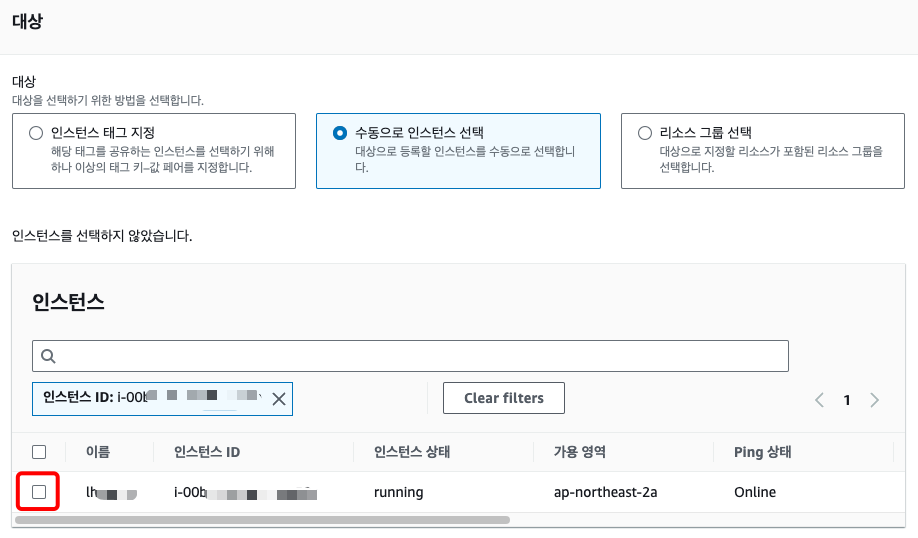Choose the 리소스 그룹 선택 radio option
This screenshot has width=918, height=538.
645,133
